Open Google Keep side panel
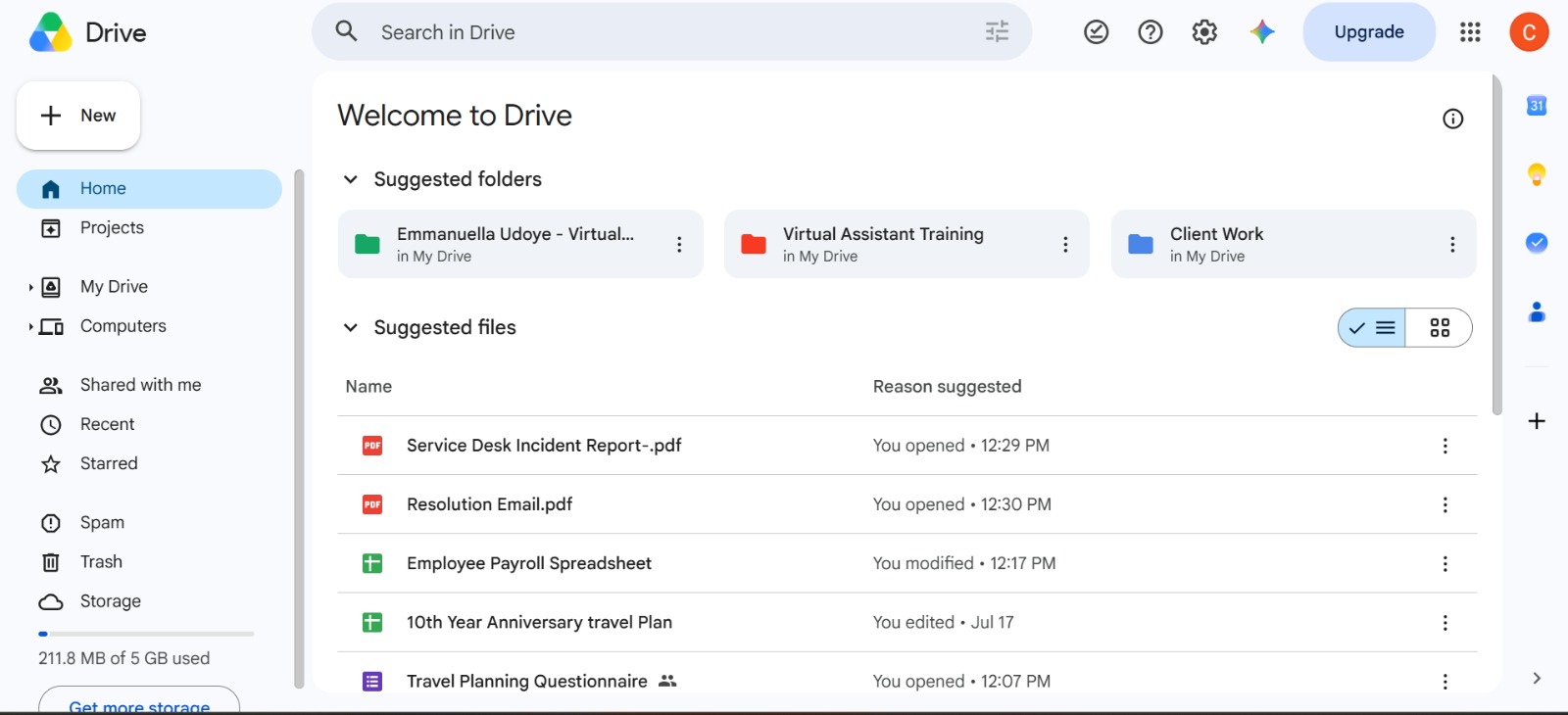This screenshot has height=715, width=1568. tap(1537, 174)
